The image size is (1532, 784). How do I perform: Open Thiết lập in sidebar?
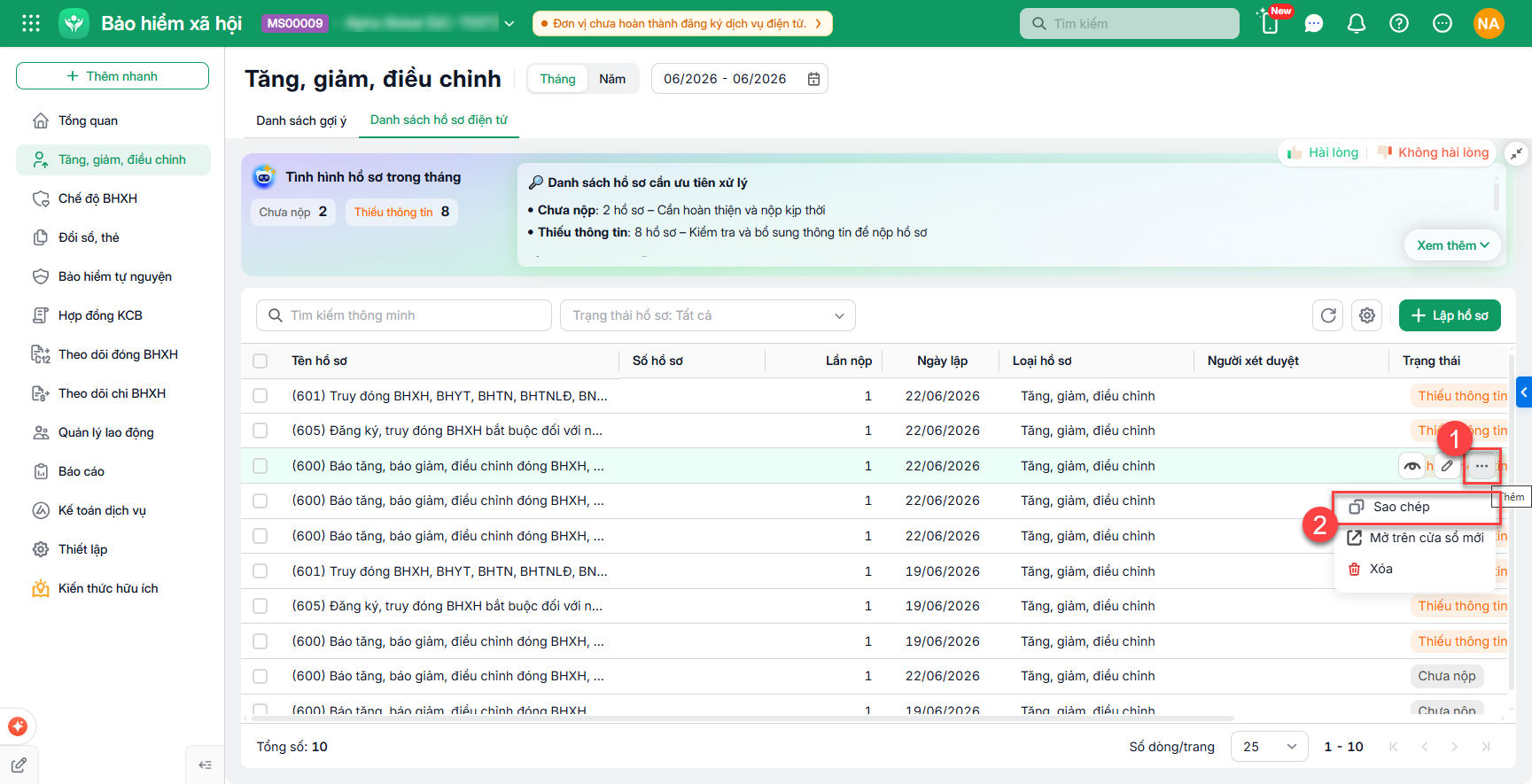113,549
